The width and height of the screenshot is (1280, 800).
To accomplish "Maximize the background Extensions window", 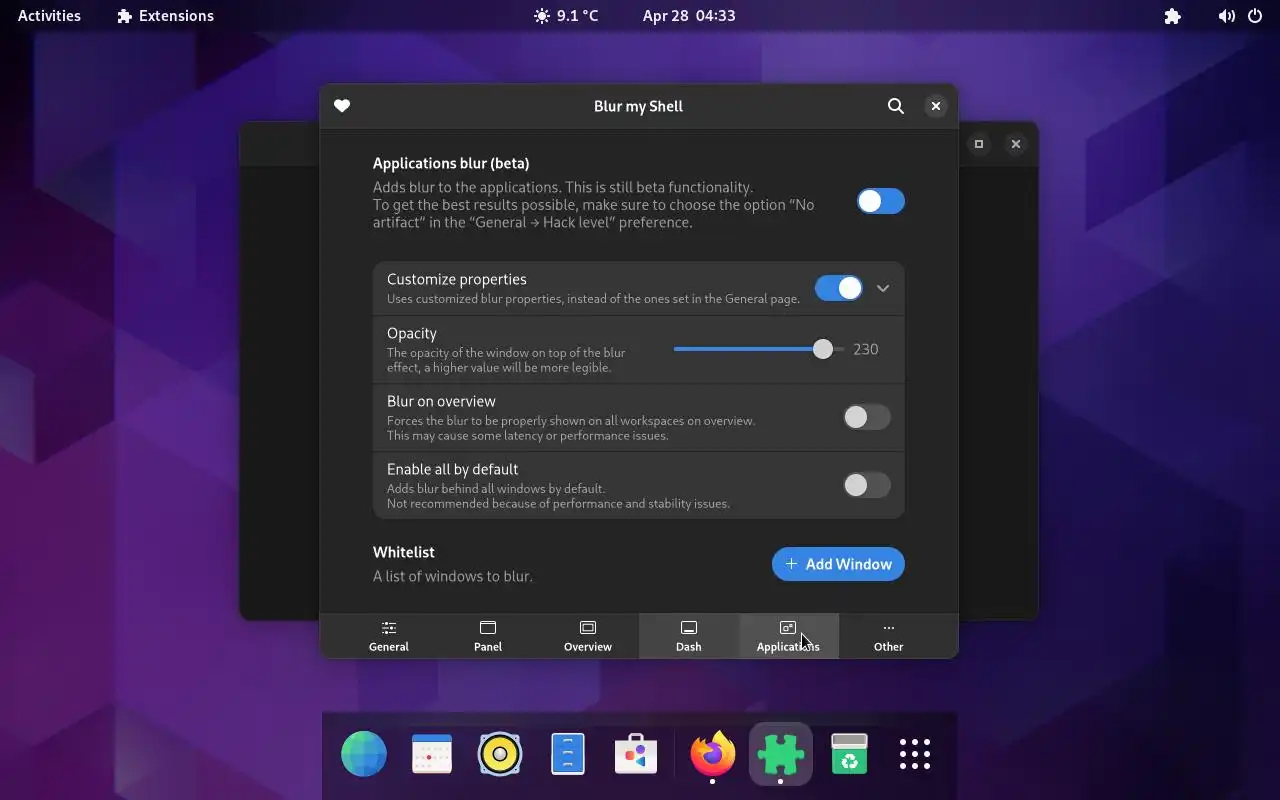I will [x=979, y=144].
